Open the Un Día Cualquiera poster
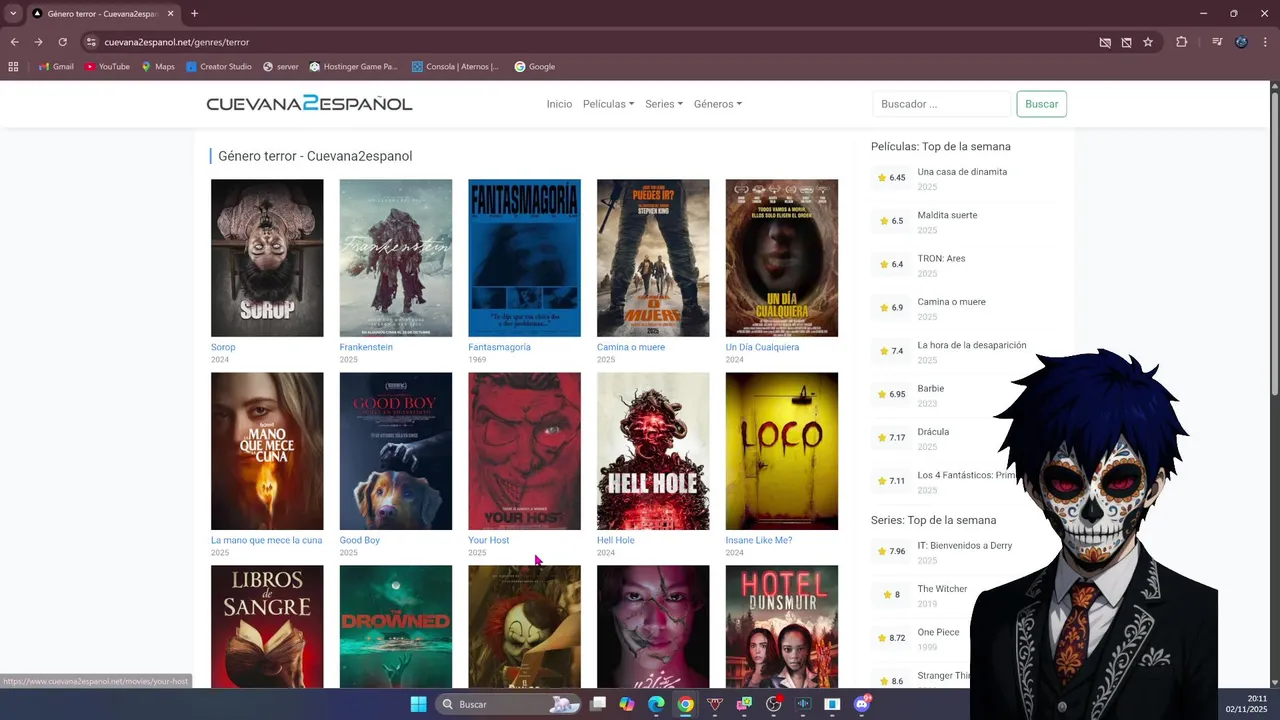The height and width of the screenshot is (720, 1280). click(x=782, y=258)
